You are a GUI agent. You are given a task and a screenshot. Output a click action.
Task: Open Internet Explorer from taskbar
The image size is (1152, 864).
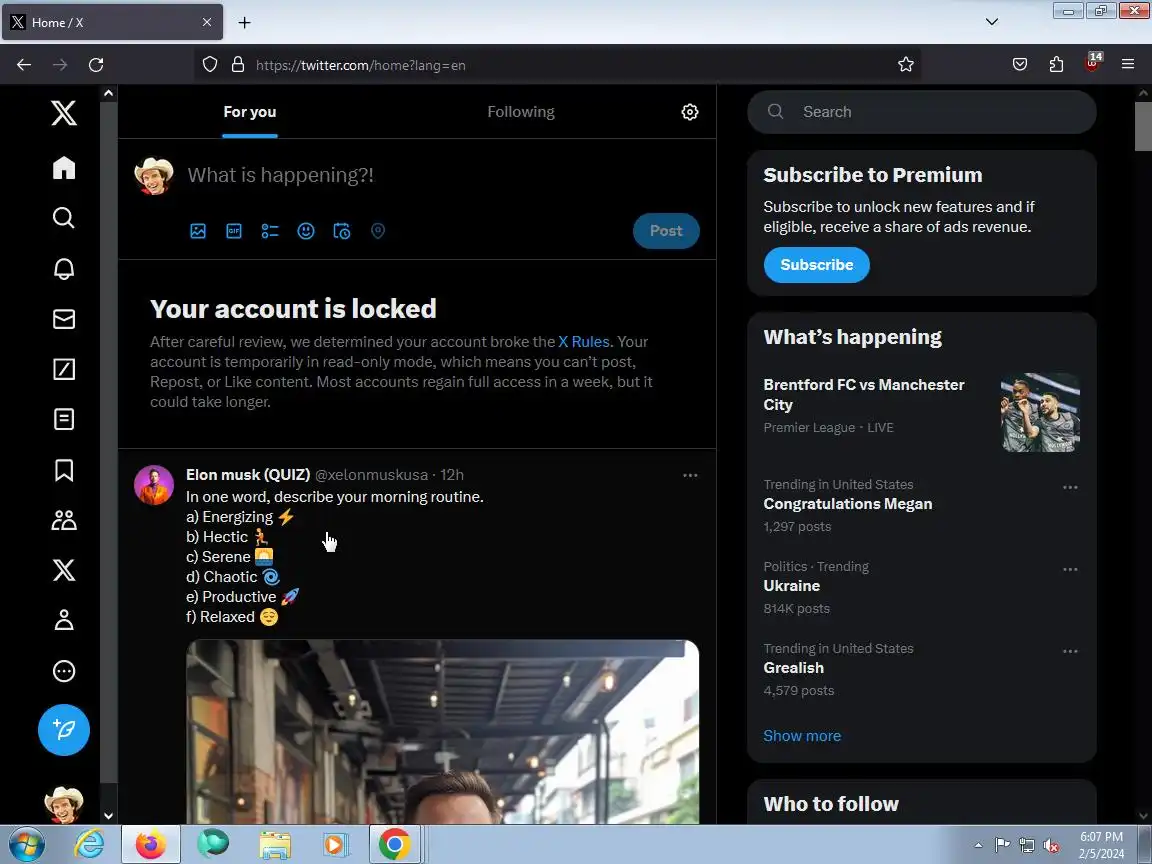(x=89, y=845)
